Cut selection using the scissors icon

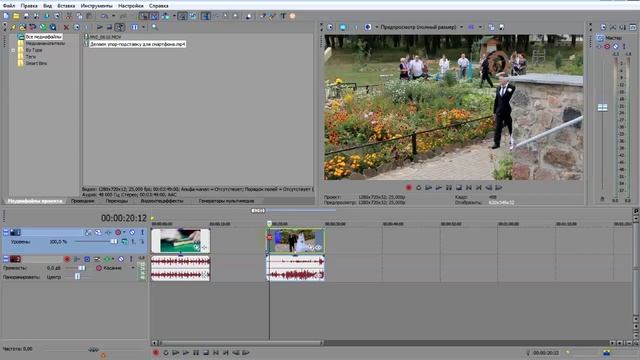coord(69,16)
